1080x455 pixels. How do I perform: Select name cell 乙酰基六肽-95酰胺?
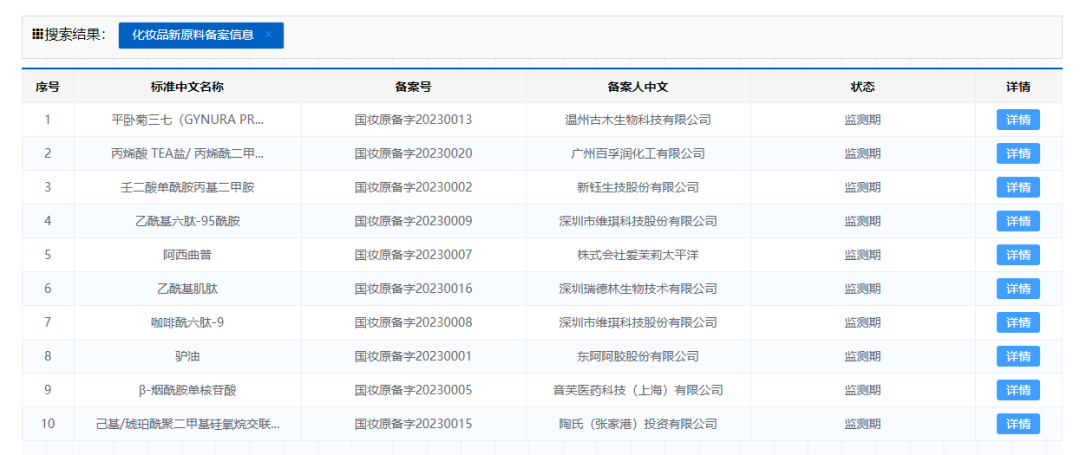click(x=187, y=221)
